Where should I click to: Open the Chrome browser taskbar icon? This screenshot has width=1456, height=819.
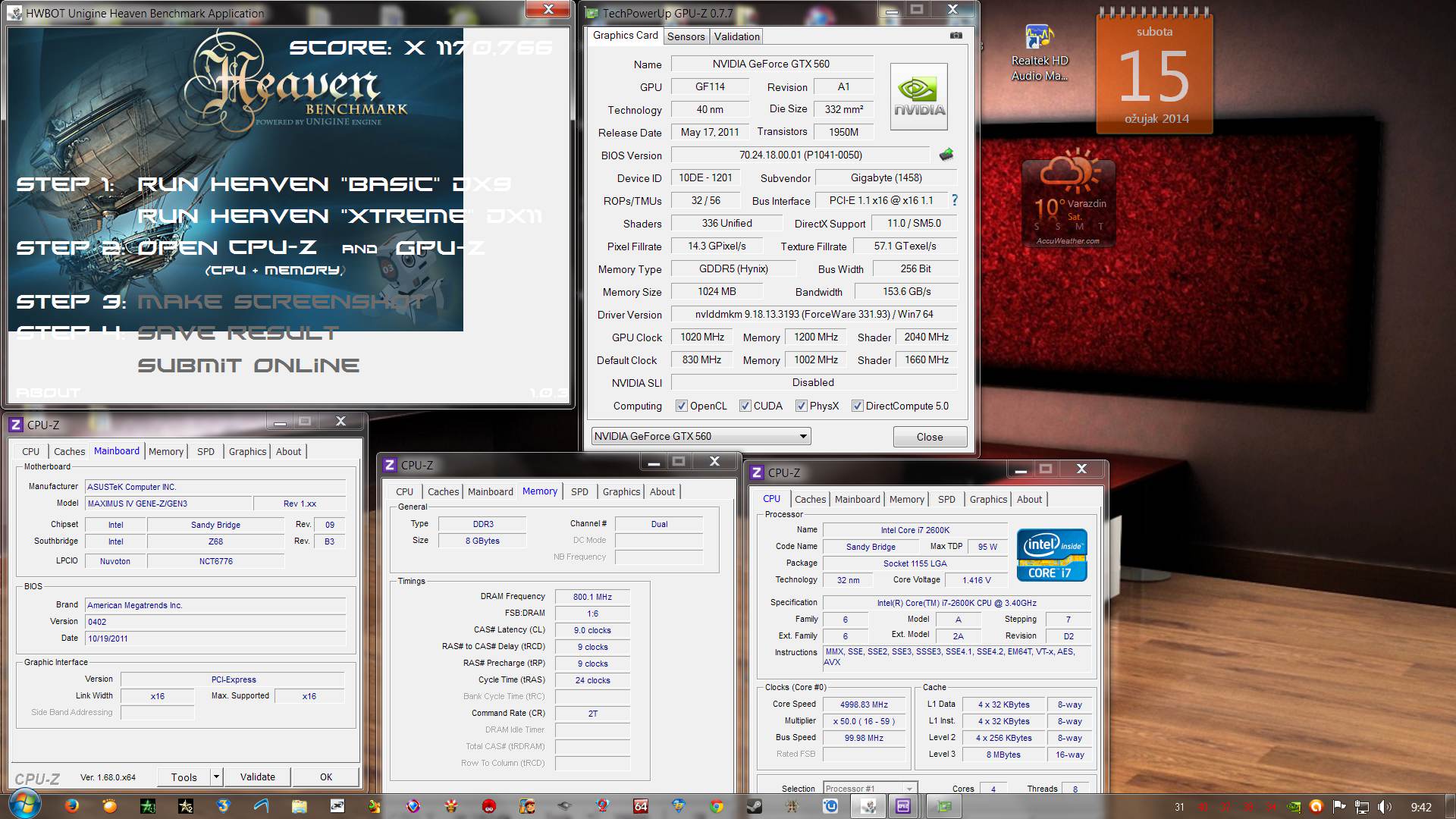[x=717, y=805]
